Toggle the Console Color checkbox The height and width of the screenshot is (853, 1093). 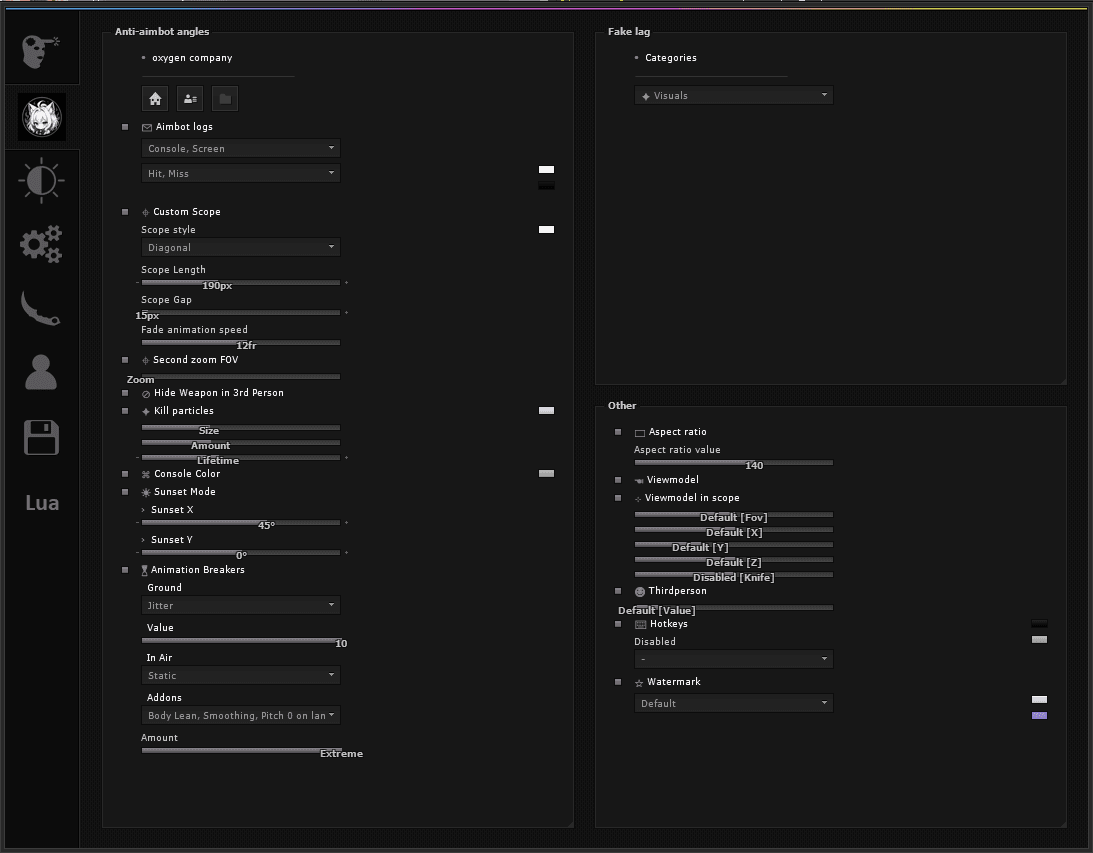point(125,474)
